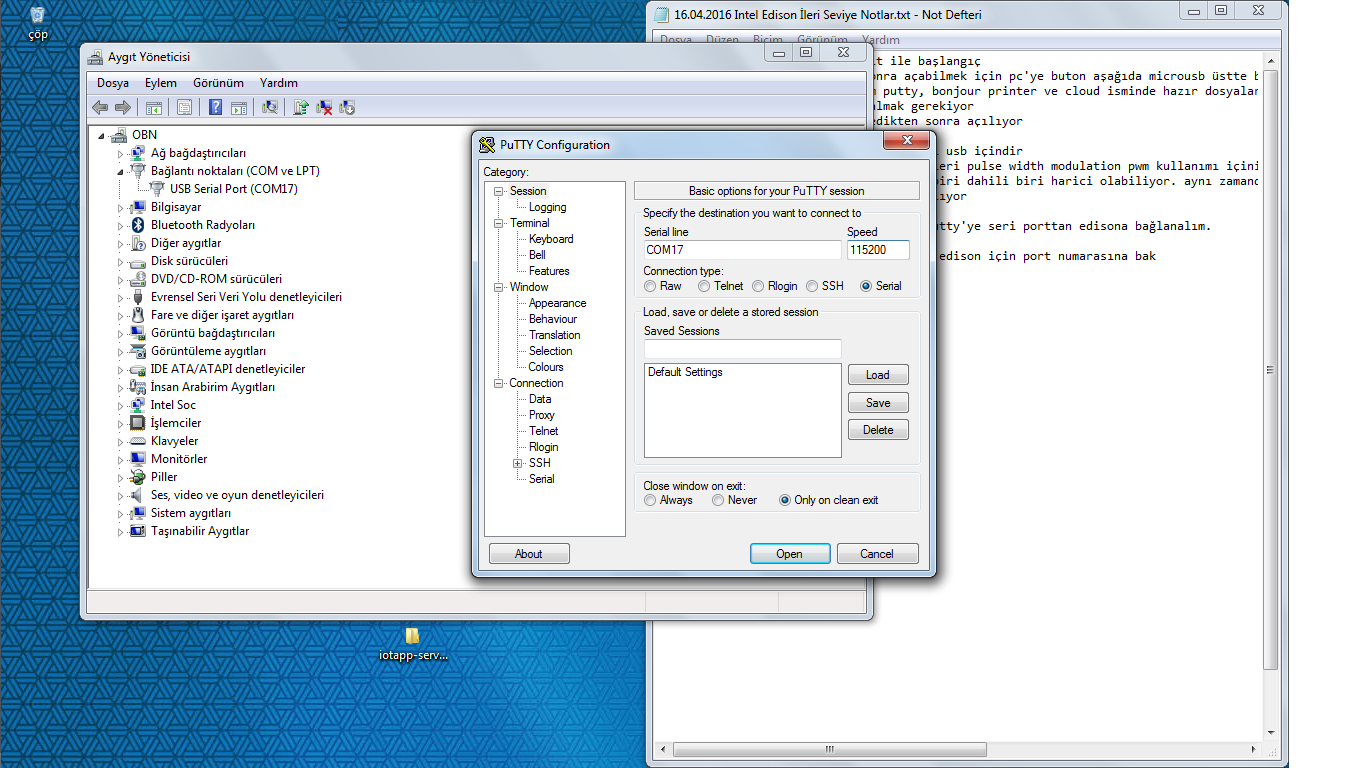Click the Load button in PuTTY
Image resolution: width=1366 pixels, height=768 pixels.
(878, 375)
